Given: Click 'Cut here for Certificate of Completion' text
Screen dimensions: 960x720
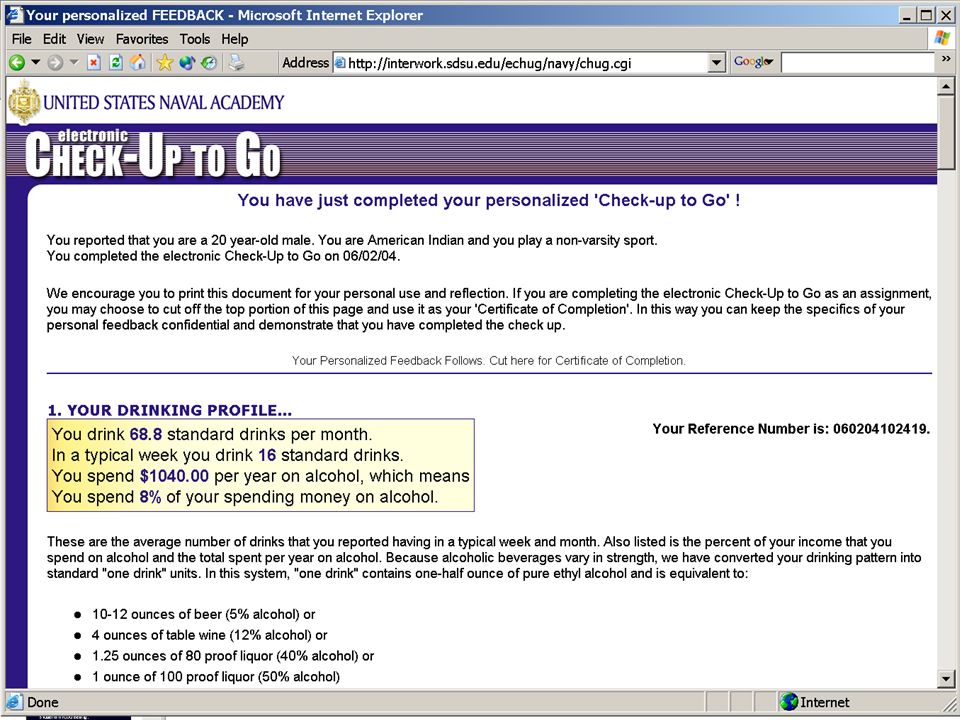Looking at the screenshot, I should click(587, 361).
